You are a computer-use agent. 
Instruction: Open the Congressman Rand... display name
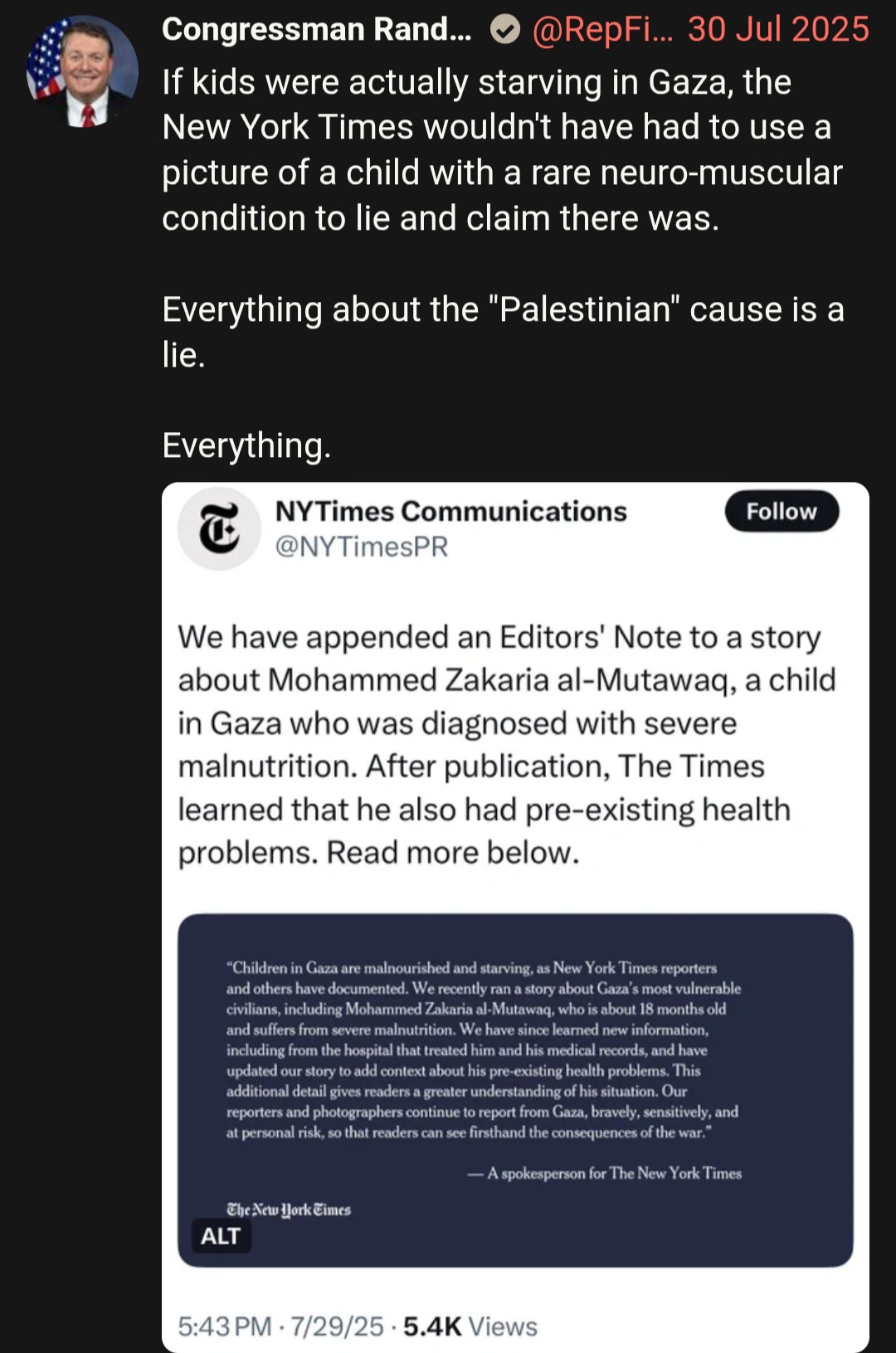[317, 30]
